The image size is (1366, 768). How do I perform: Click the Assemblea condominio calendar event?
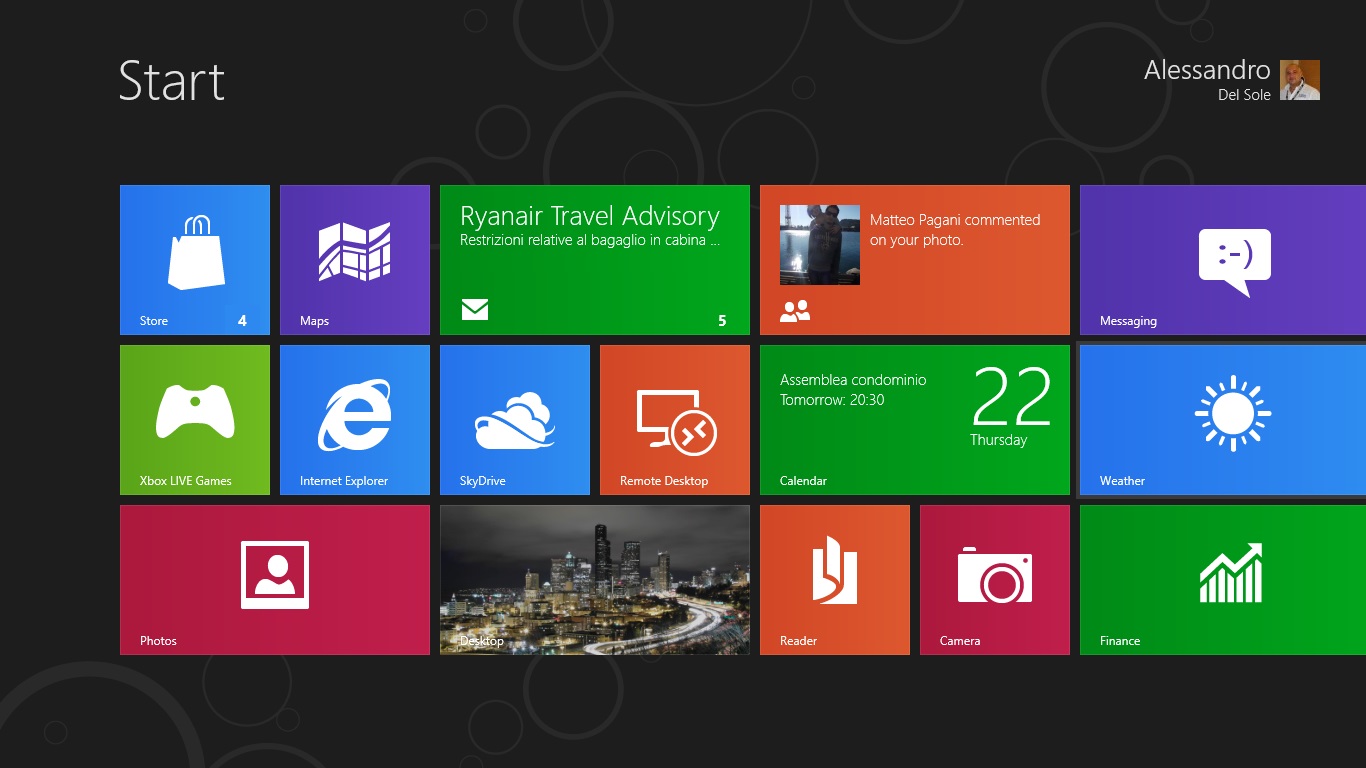853,380
